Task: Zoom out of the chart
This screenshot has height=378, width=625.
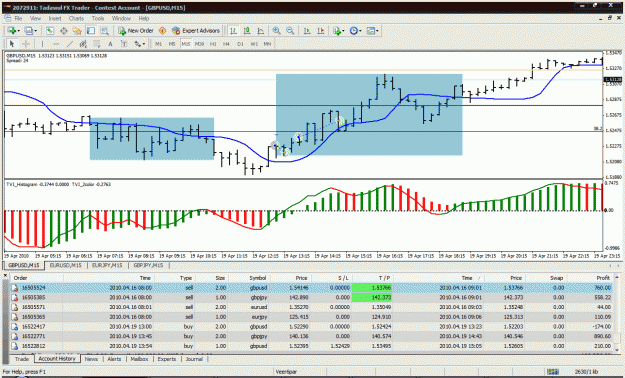Action: [290, 31]
